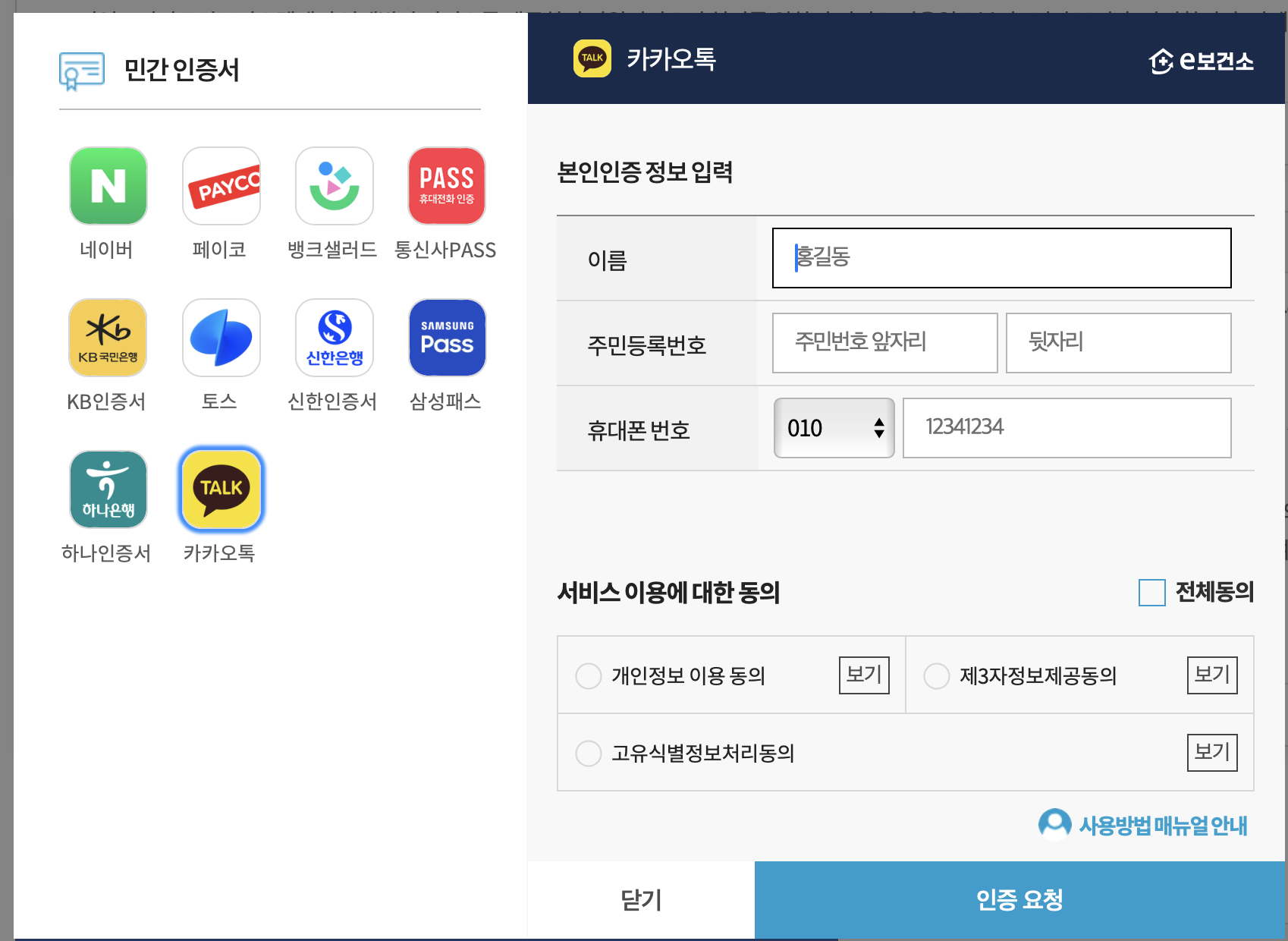Focus the 이름 input field
This screenshot has width=1288, height=941.
coord(1001,258)
